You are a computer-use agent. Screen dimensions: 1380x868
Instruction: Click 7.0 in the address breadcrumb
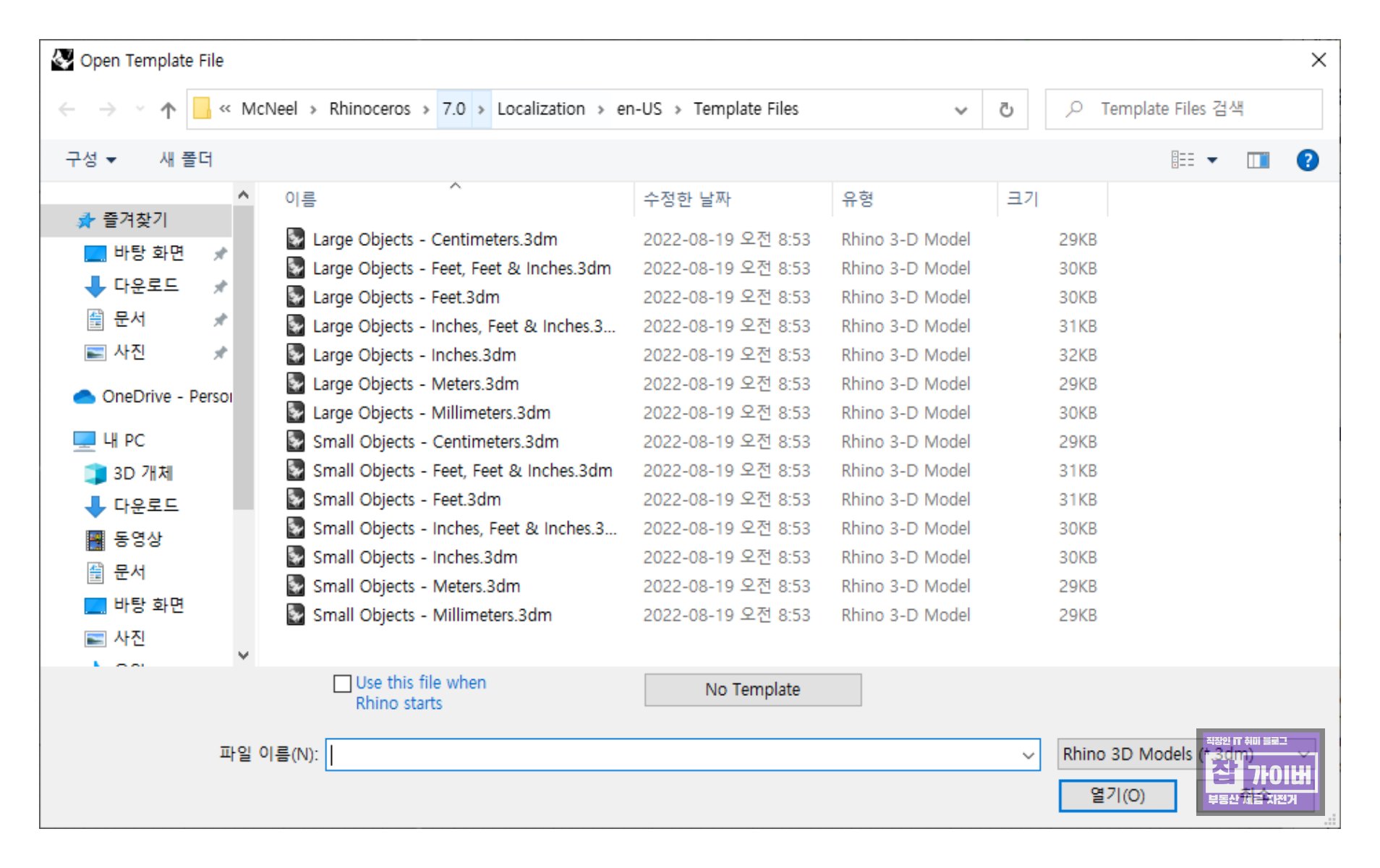tap(453, 109)
